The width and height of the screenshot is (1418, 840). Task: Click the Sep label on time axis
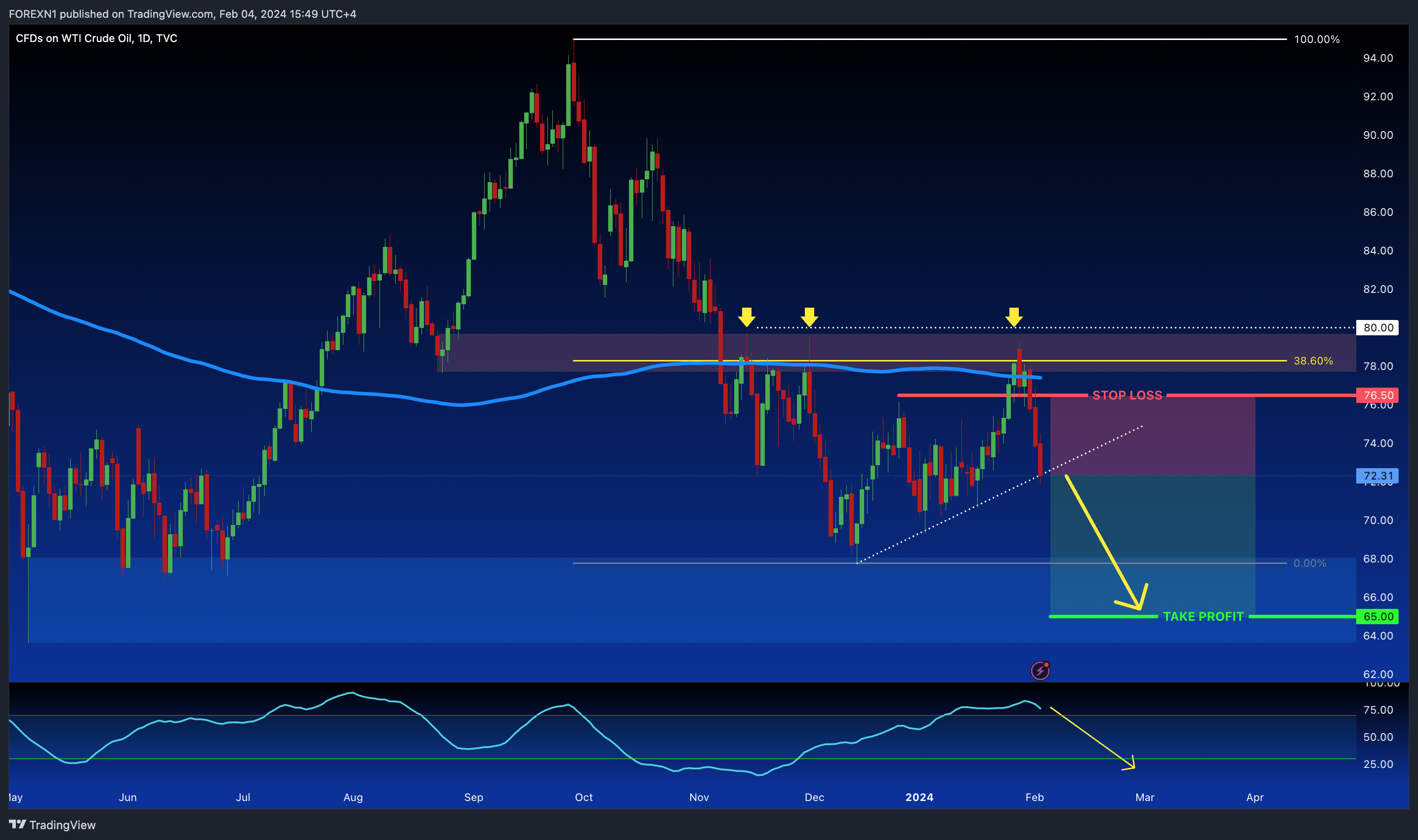473,797
